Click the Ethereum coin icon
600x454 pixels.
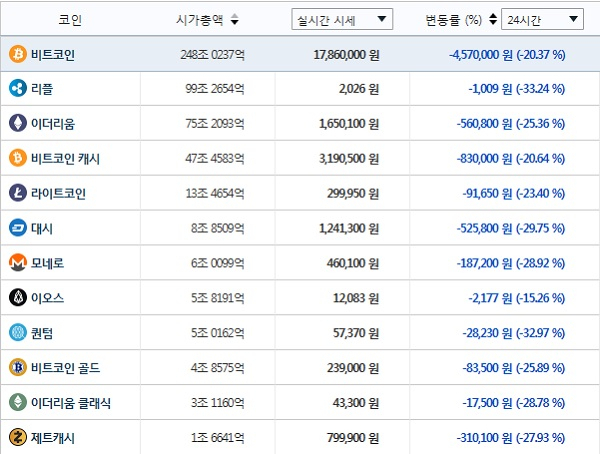[18, 123]
